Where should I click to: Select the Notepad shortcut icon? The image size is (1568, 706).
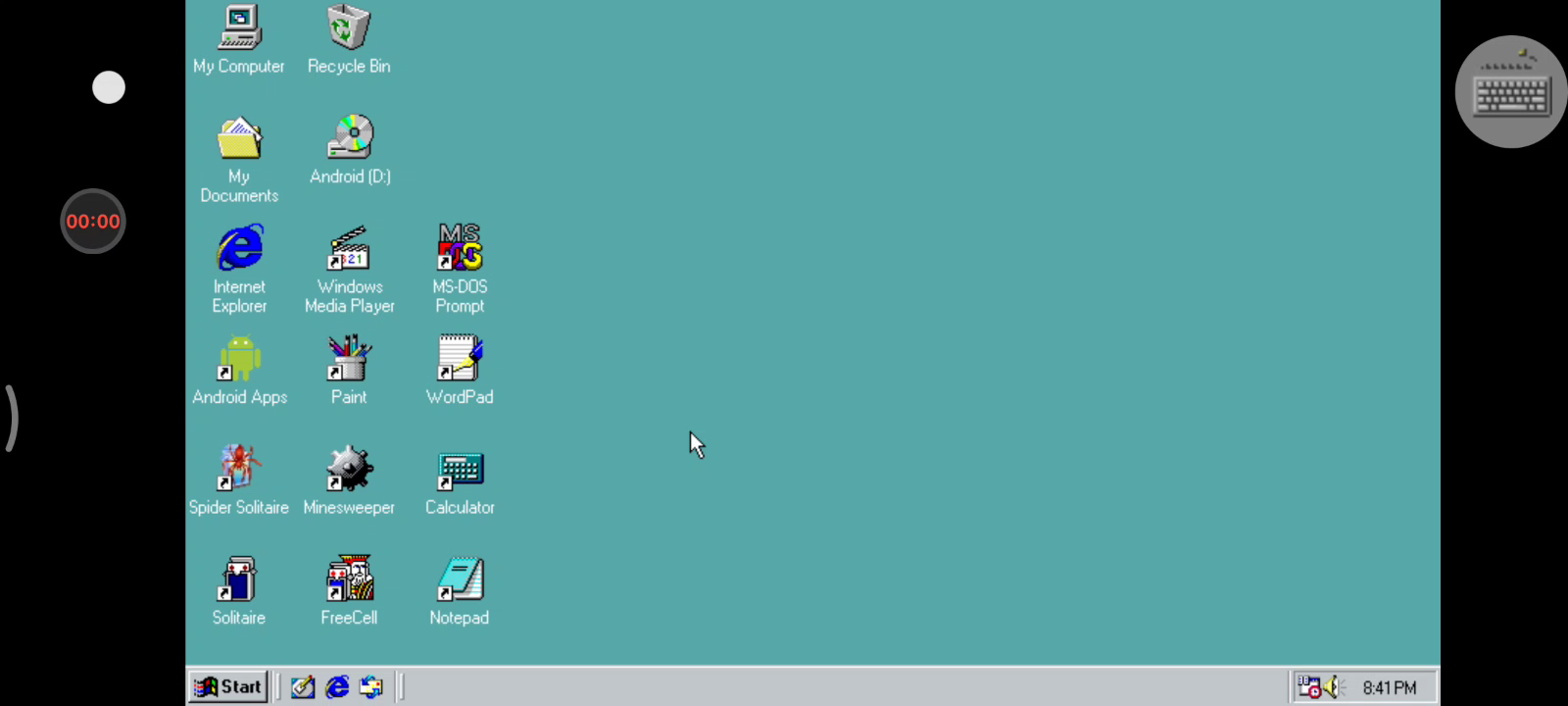(x=460, y=580)
